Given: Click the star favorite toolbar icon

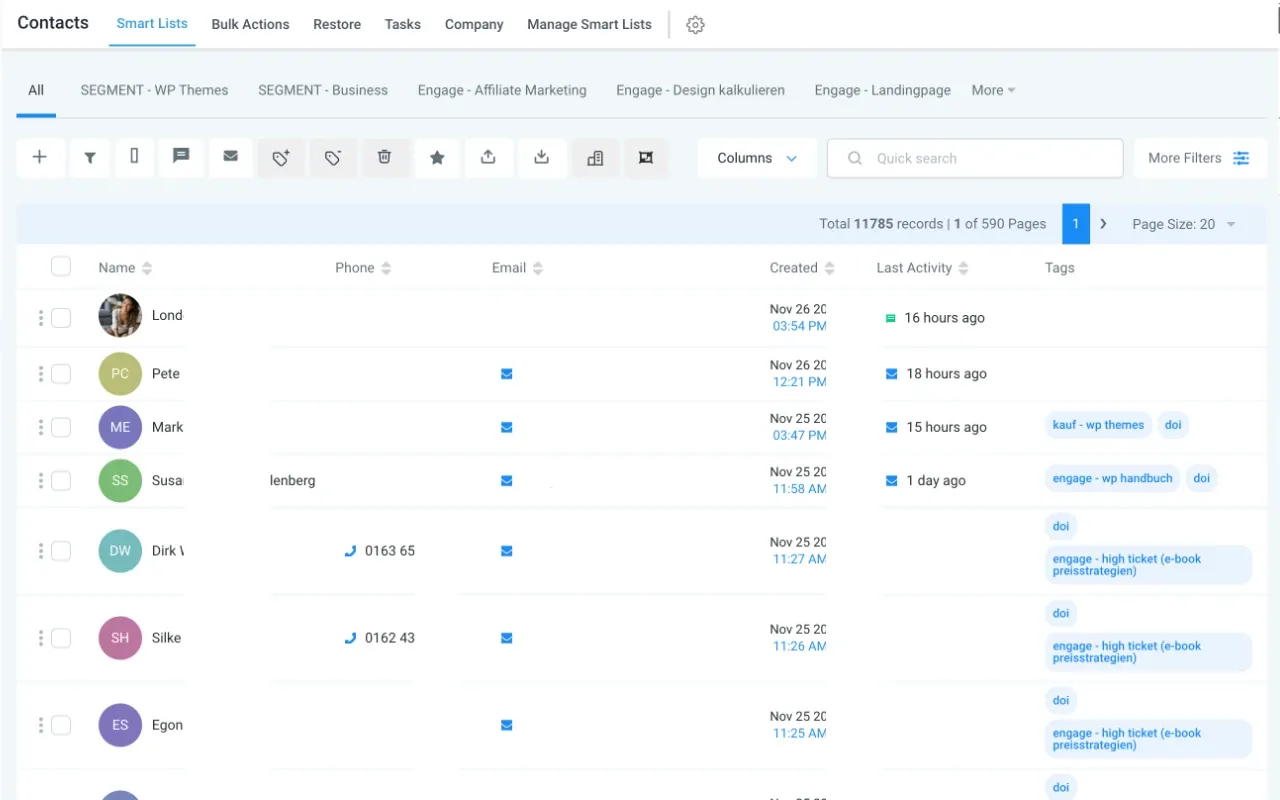Looking at the screenshot, I should click(x=437, y=157).
